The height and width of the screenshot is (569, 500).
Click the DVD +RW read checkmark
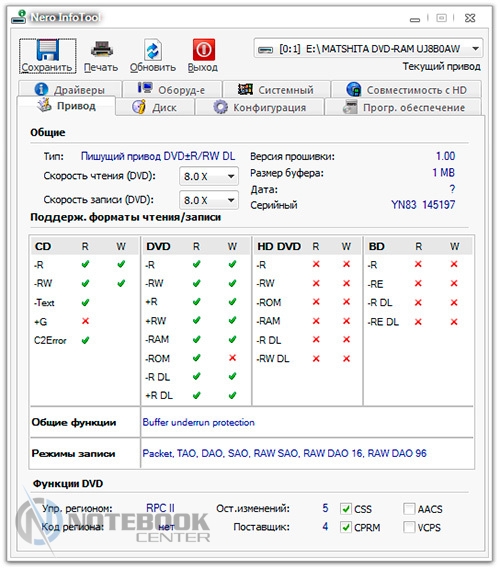[x=197, y=320]
